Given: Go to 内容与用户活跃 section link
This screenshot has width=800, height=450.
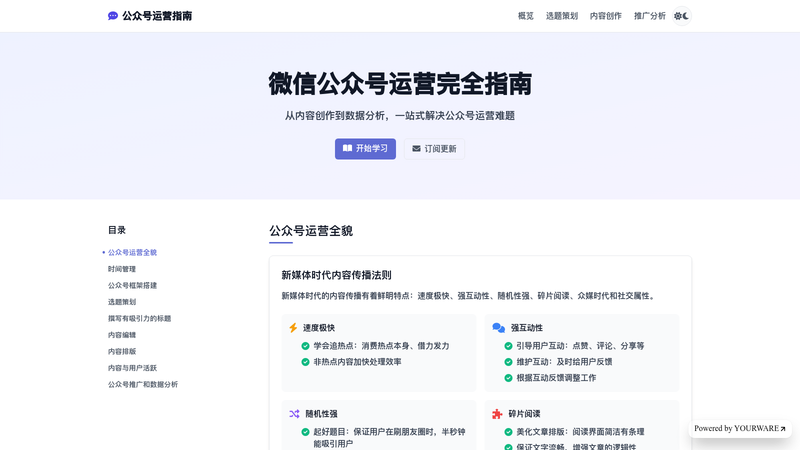Looking at the screenshot, I should pyautogui.click(x=132, y=368).
